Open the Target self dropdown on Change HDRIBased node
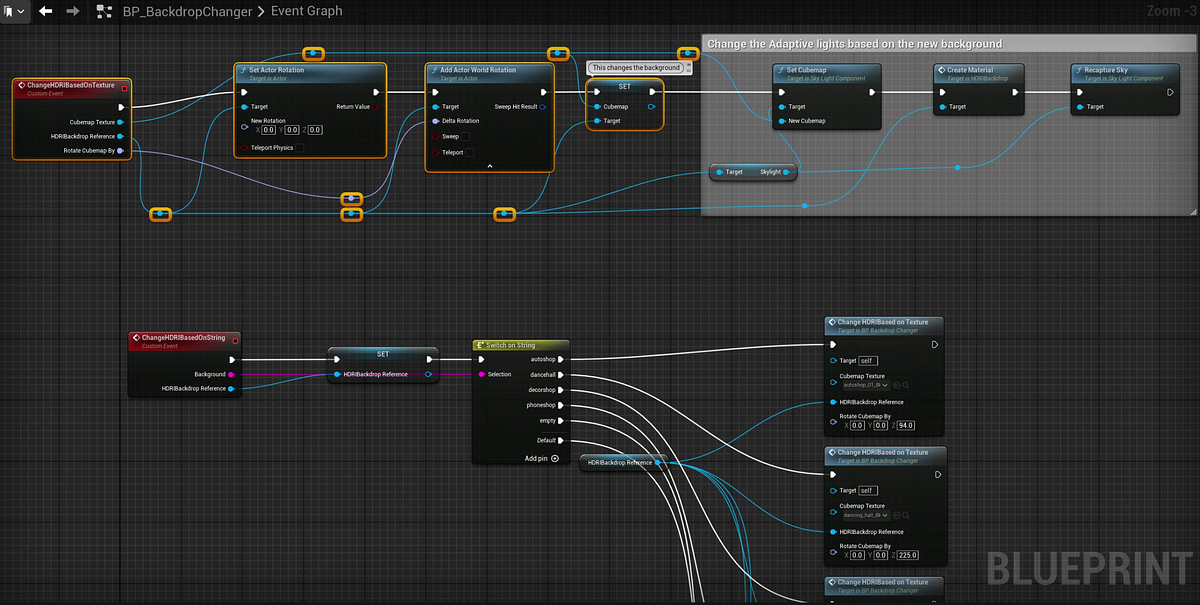Image resolution: width=1200 pixels, height=605 pixels. coord(868,361)
